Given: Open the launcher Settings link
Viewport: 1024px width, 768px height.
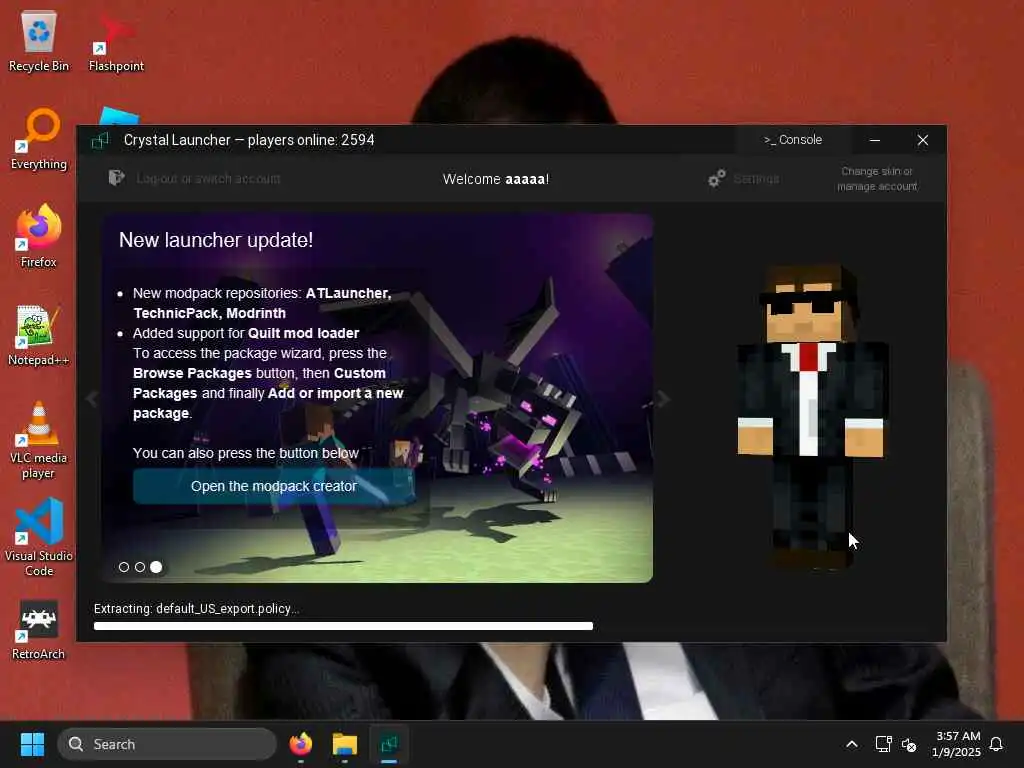Looking at the screenshot, I should (756, 178).
